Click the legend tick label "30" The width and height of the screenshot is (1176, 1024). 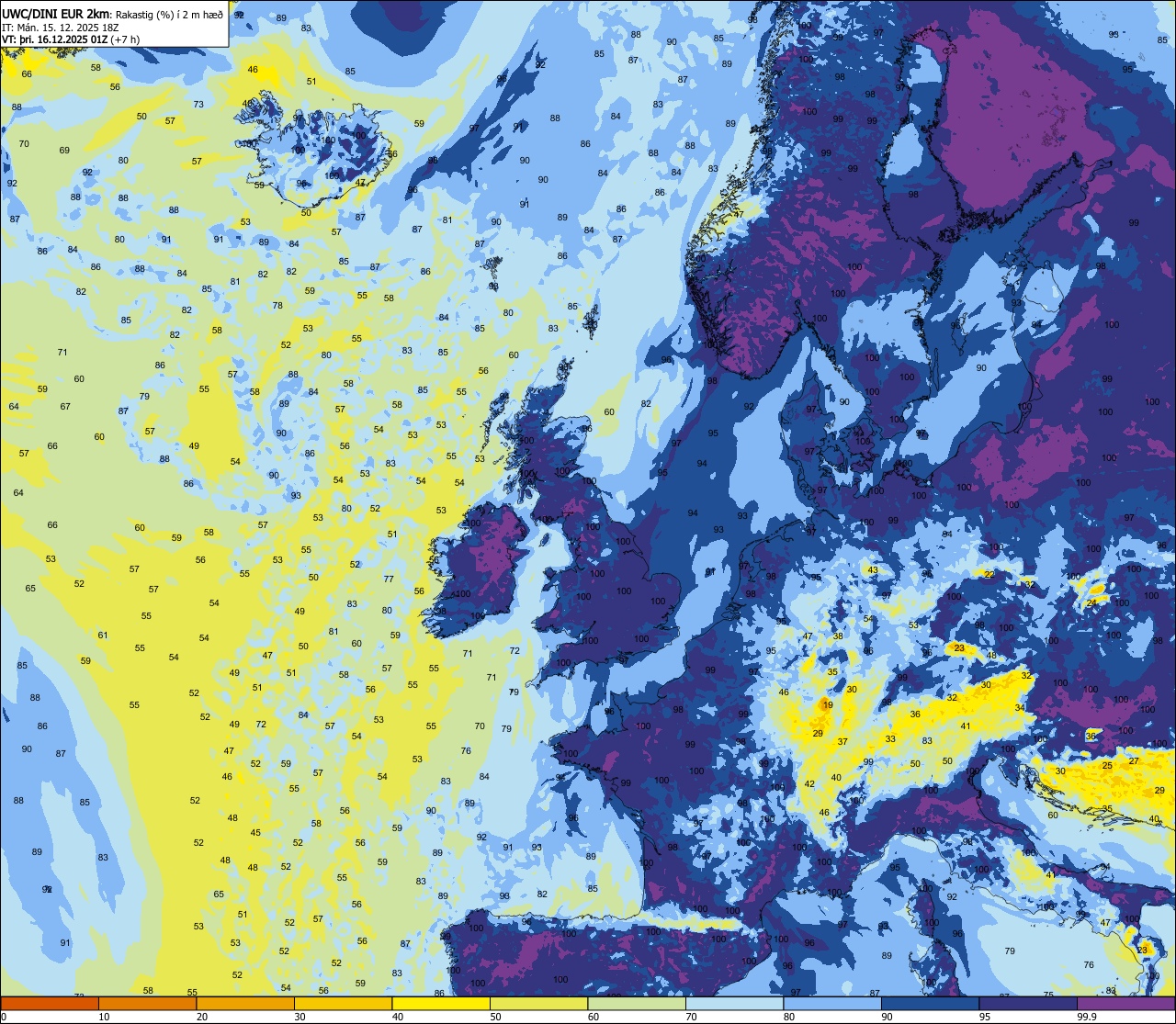300,1017
